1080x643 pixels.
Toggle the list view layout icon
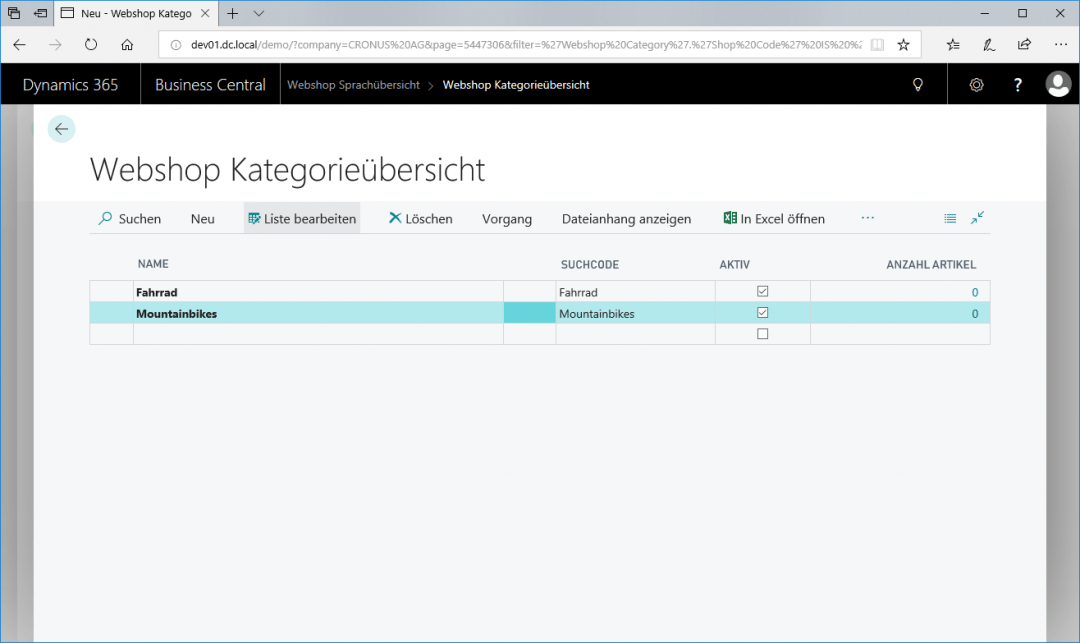(x=950, y=218)
